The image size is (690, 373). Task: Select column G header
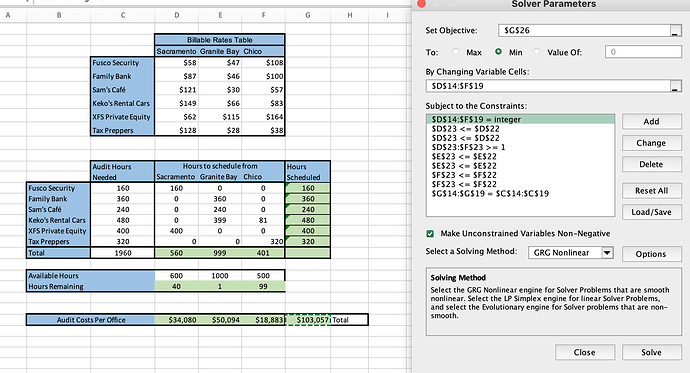coord(308,15)
